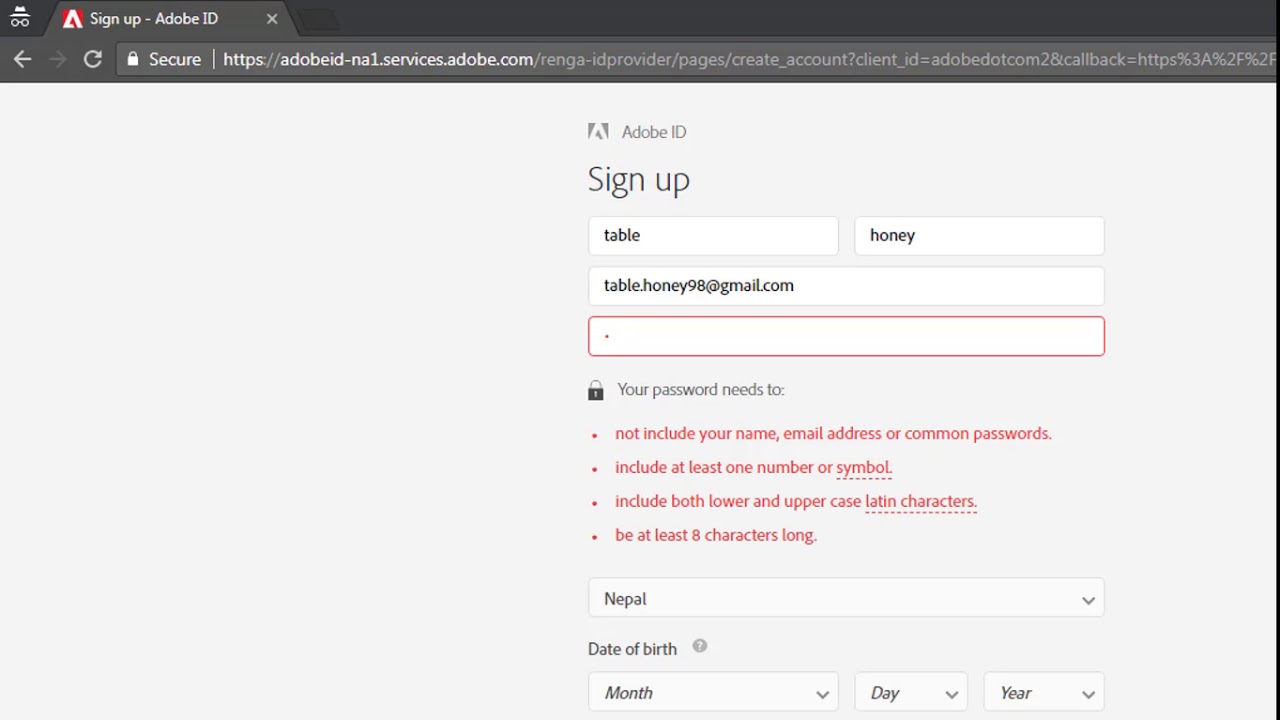The height and width of the screenshot is (720, 1280).
Task: Open the Nepal country dropdown
Action: point(846,599)
